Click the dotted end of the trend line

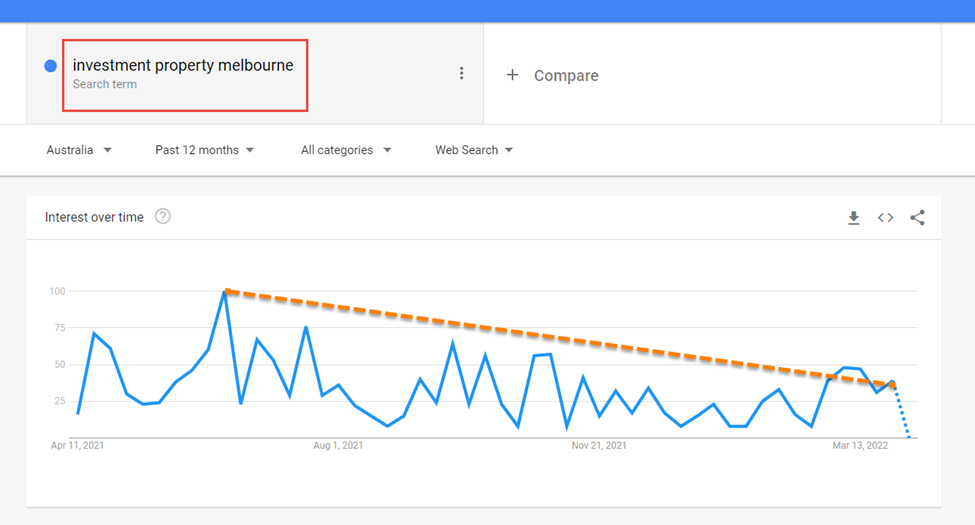click(902, 412)
